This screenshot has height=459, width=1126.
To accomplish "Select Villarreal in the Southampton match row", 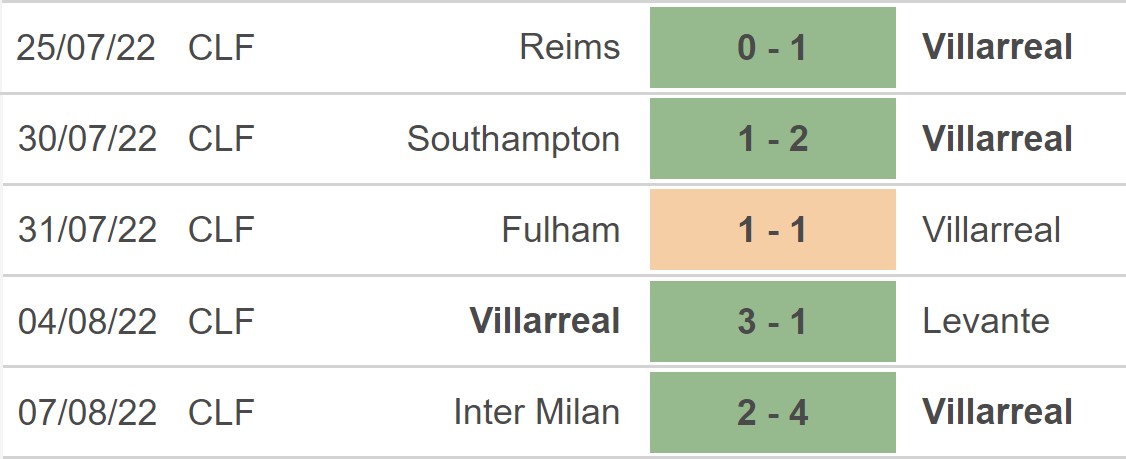I will coord(997,139).
